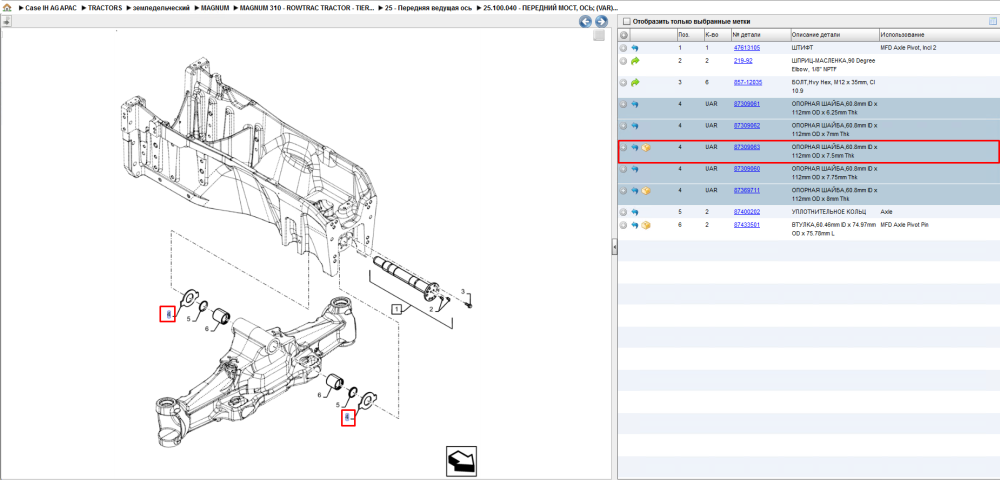Image resolution: width=1000 pixels, height=480 pixels.
Task: Click the package icon in row 87309063
Action: coord(646,147)
